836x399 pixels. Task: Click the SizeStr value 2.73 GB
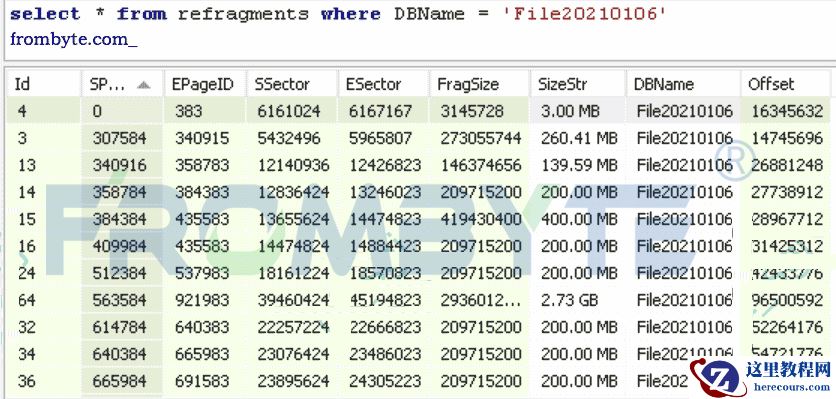tap(569, 300)
